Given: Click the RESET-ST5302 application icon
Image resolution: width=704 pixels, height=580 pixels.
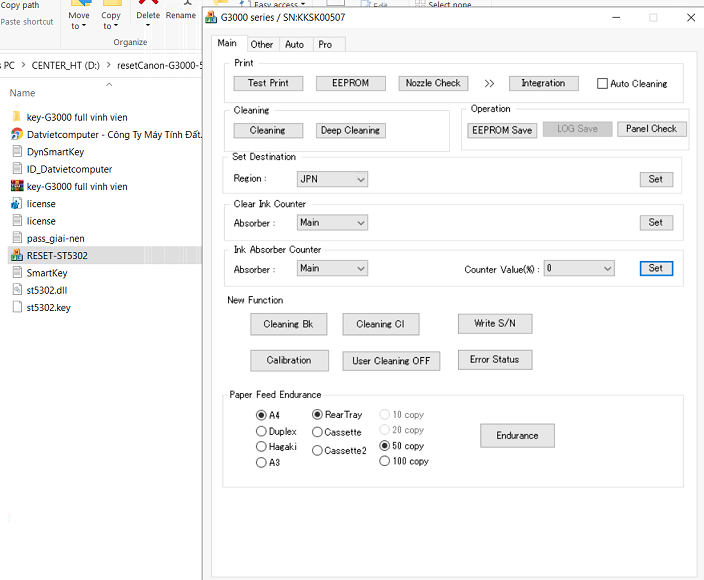Looking at the screenshot, I should [x=17, y=255].
